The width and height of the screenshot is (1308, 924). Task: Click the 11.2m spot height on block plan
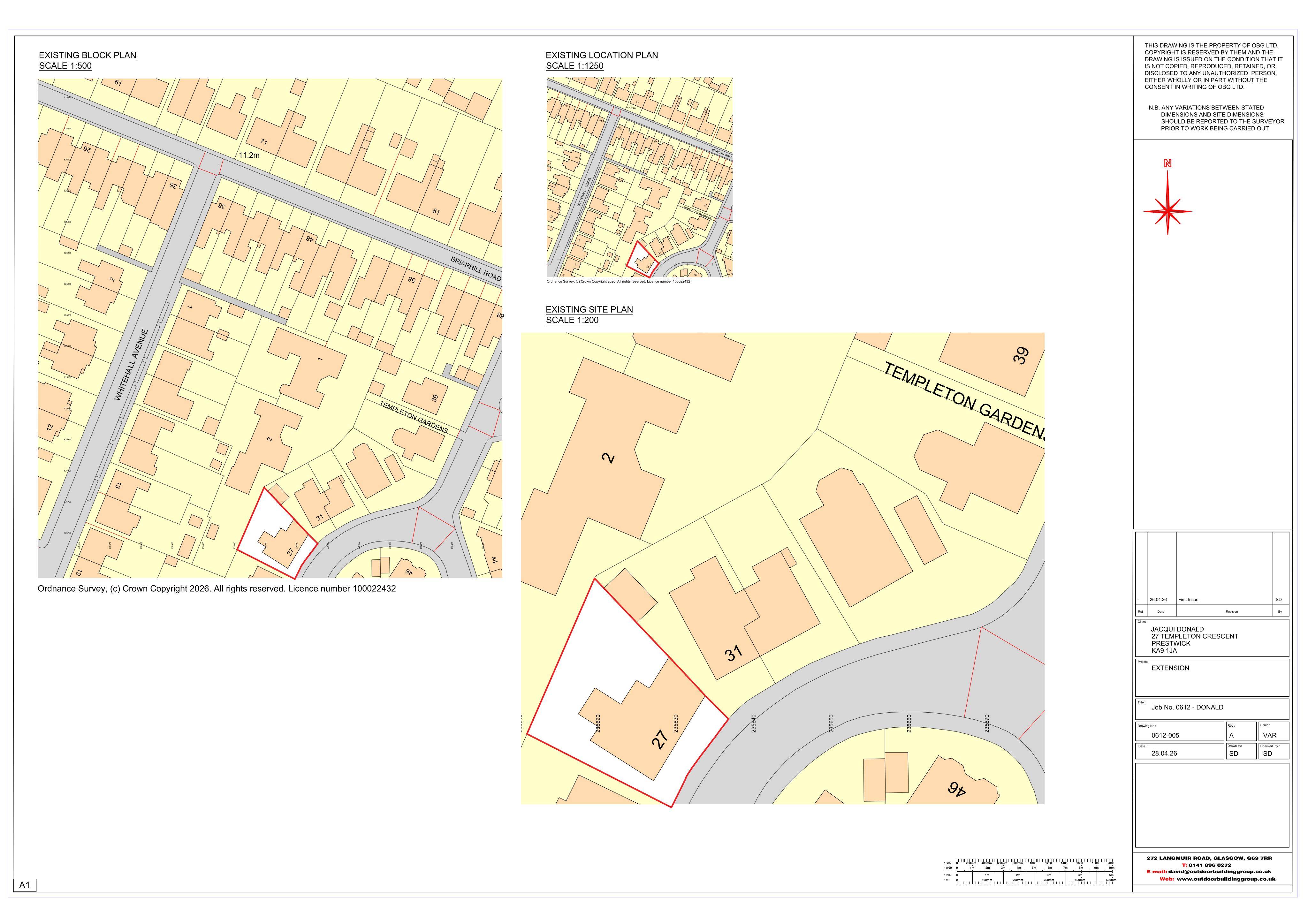pos(249,155)
